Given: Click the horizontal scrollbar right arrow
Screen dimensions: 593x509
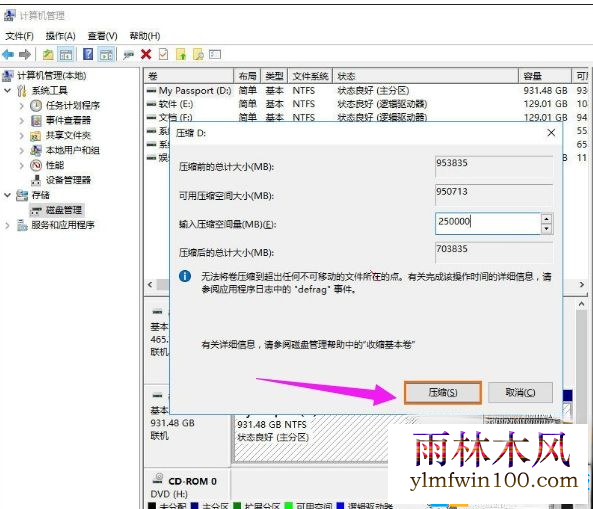Looking at the screenshot, I should [x=582, y=284].
